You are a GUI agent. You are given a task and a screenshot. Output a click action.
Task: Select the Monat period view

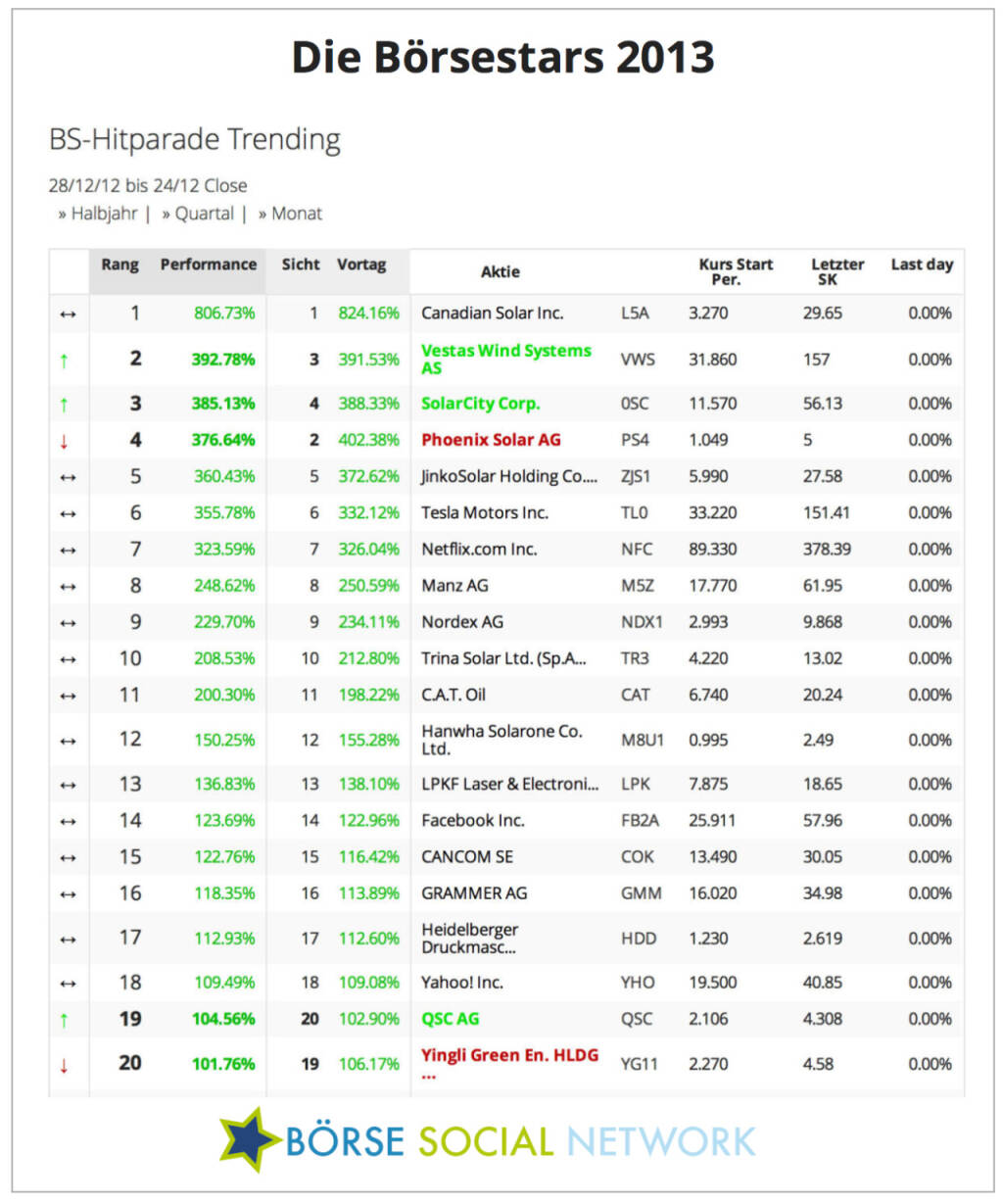point(296,214)
